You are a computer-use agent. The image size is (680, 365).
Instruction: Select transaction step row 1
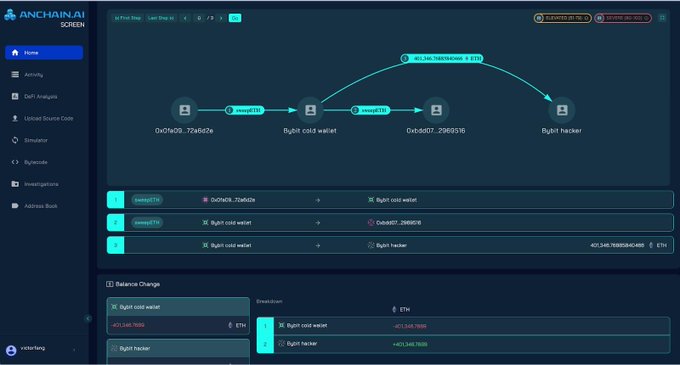(390, 200)
